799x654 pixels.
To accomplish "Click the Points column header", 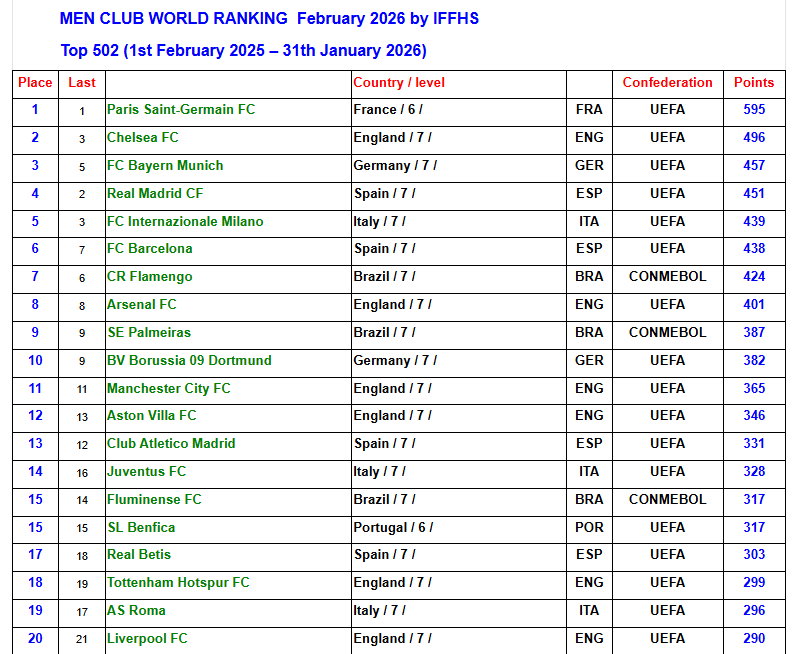I will [754, 83].
